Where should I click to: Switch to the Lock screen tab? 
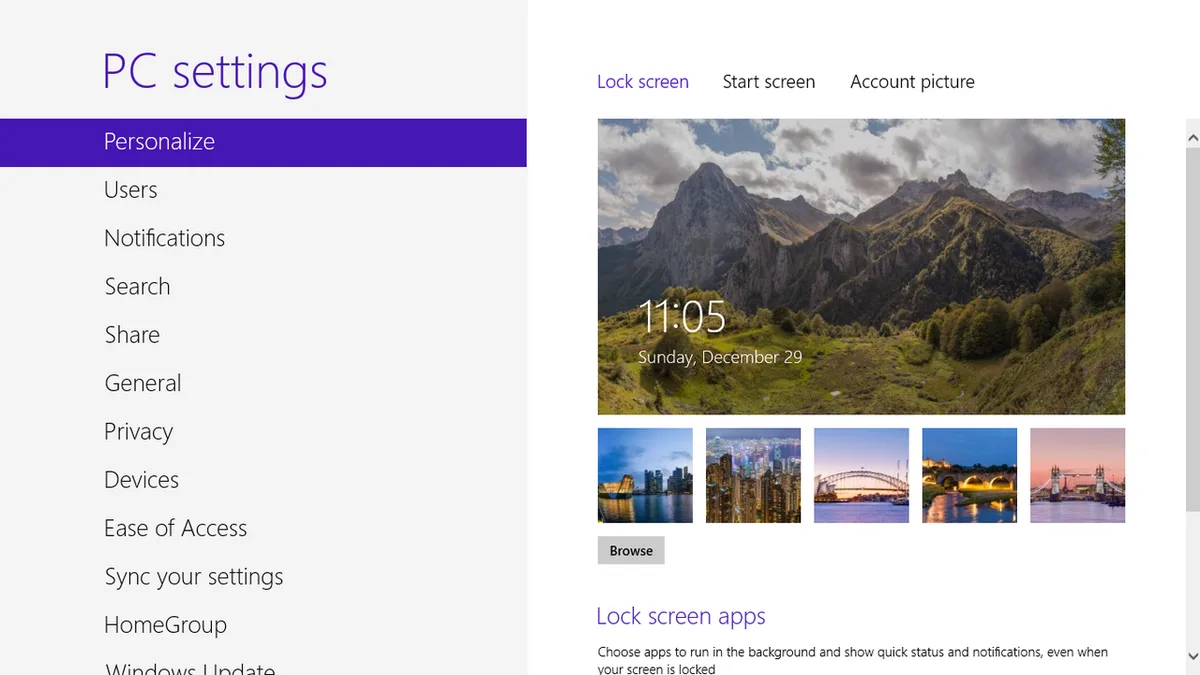pyautogui.click(x=643, y=82)
